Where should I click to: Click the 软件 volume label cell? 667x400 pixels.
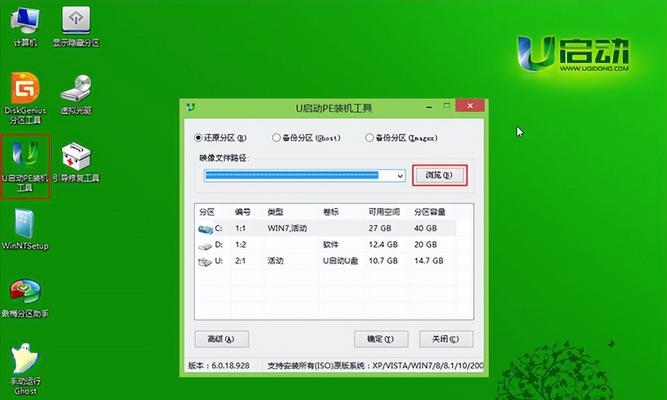[x=331, y=245]
